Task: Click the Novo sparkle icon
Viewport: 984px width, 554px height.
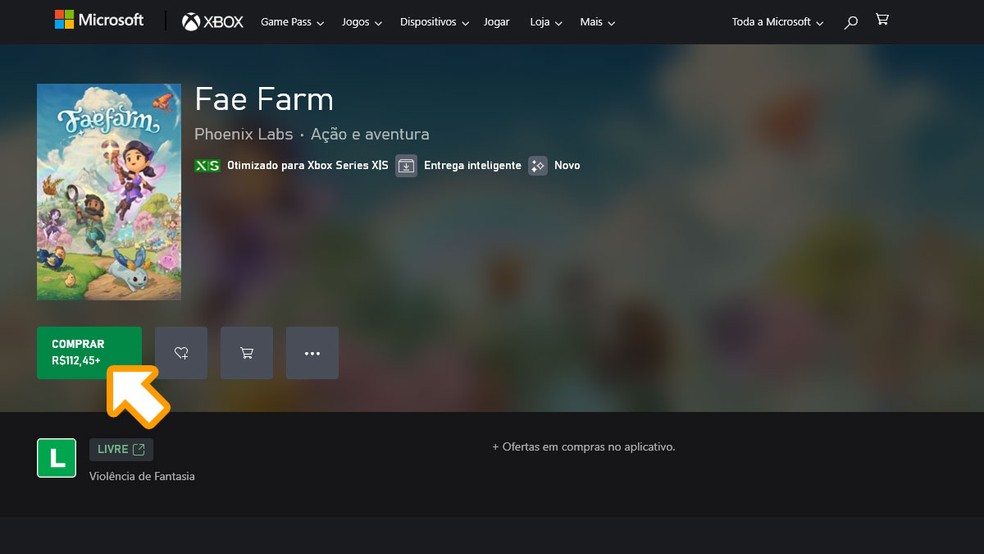Action: point(538,166)
